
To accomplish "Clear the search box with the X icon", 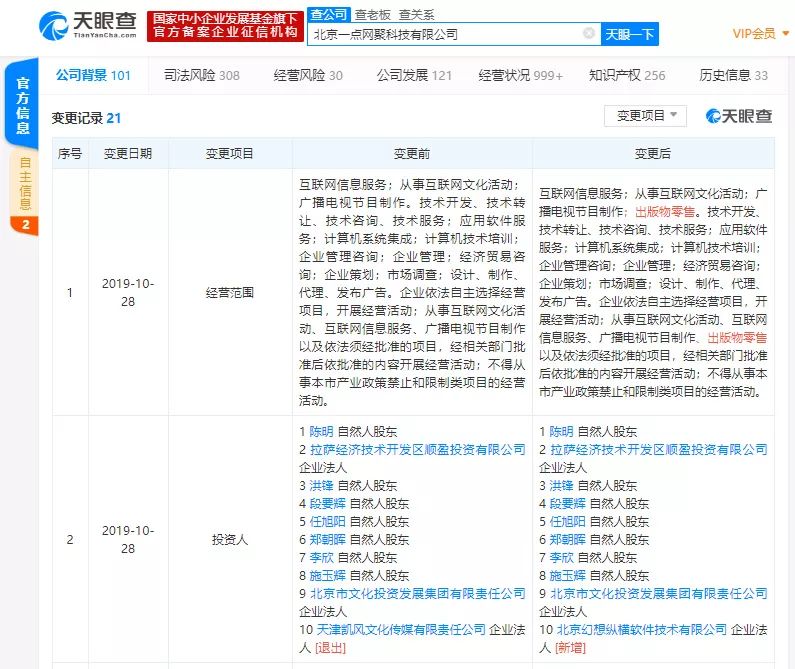I will (x=589, y=34).
